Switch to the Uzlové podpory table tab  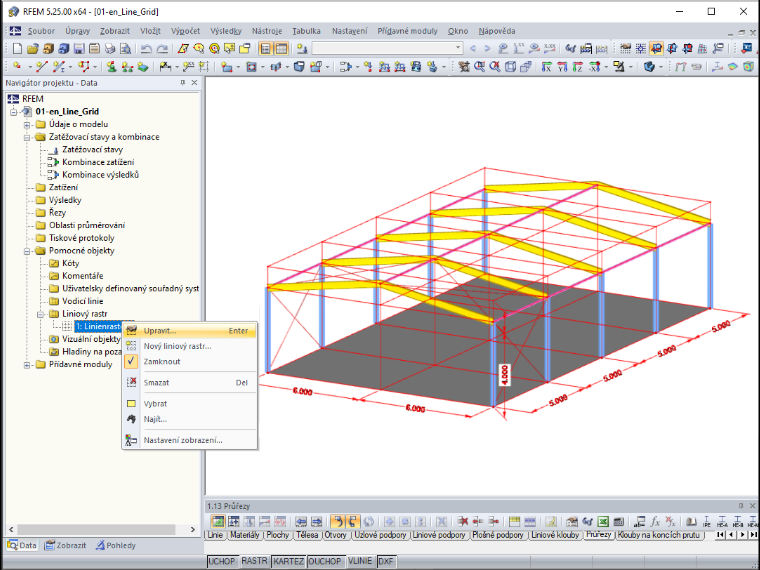tap(380, 535)
